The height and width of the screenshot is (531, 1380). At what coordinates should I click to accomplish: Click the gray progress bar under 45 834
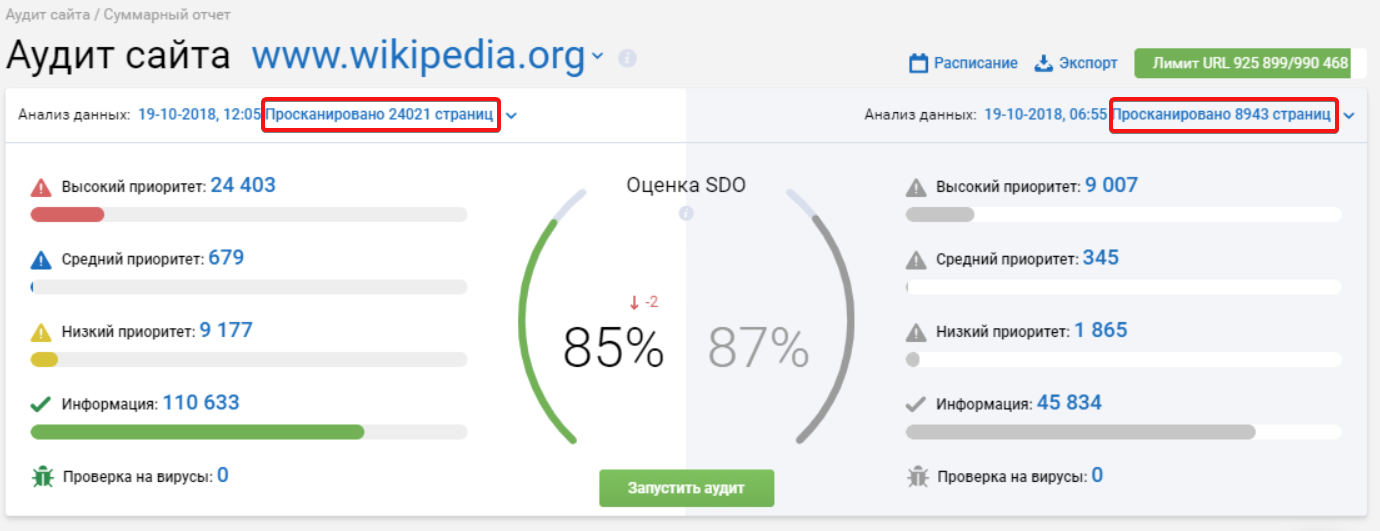1080,432
